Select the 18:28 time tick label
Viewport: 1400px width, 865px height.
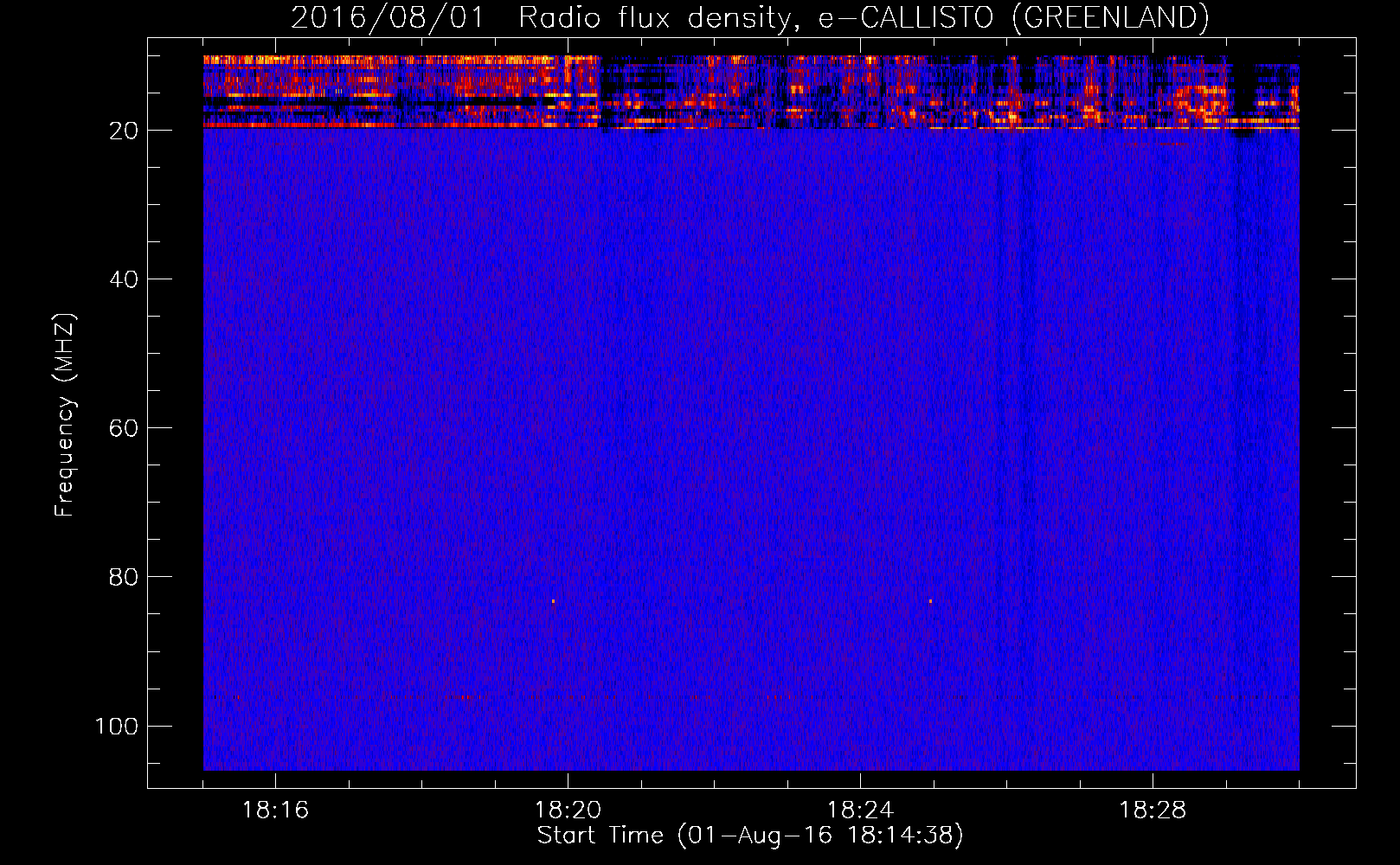[x=1153, y=811]
